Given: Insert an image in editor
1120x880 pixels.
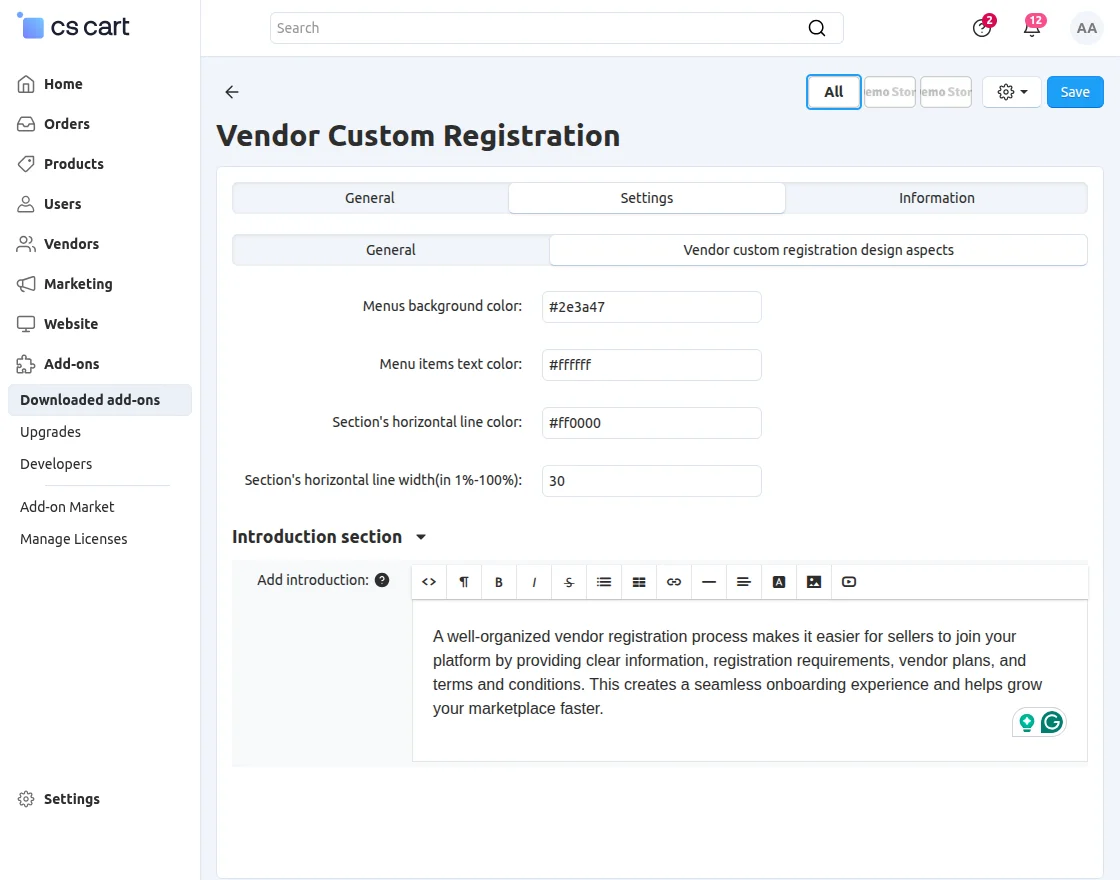Looking at the screenshot, I should (814, 581).
